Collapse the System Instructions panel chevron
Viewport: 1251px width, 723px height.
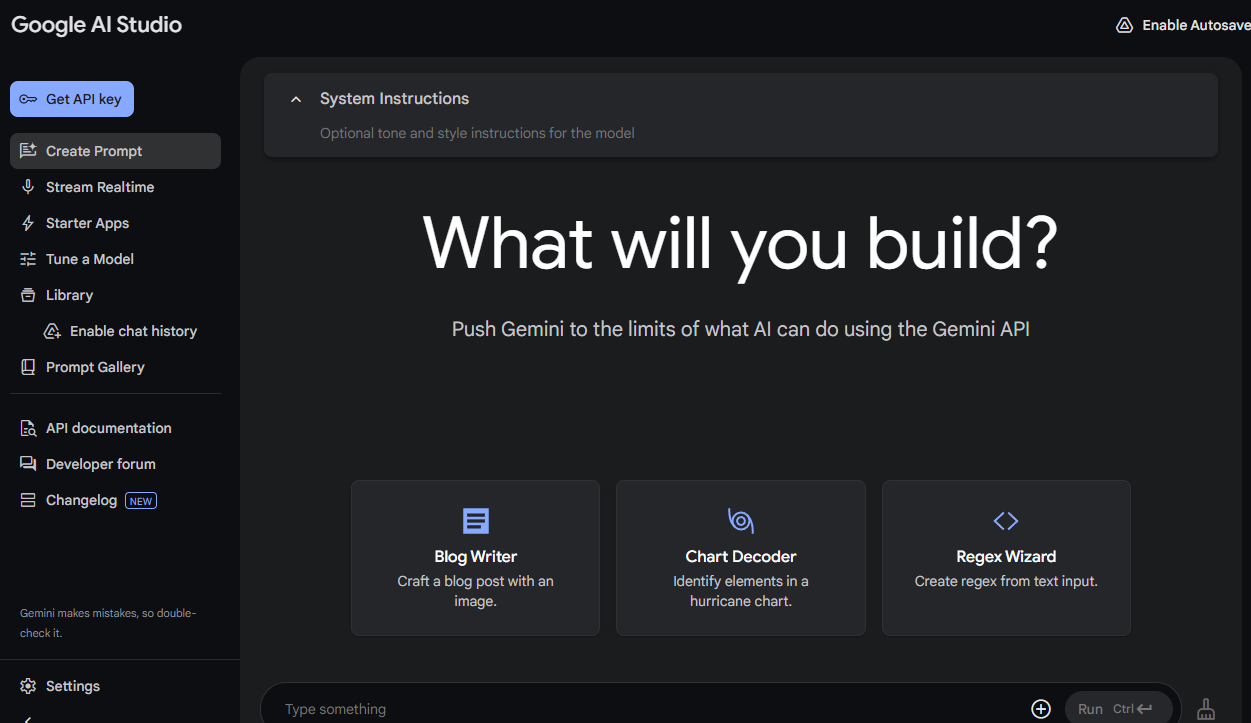[x=295, y=99]
